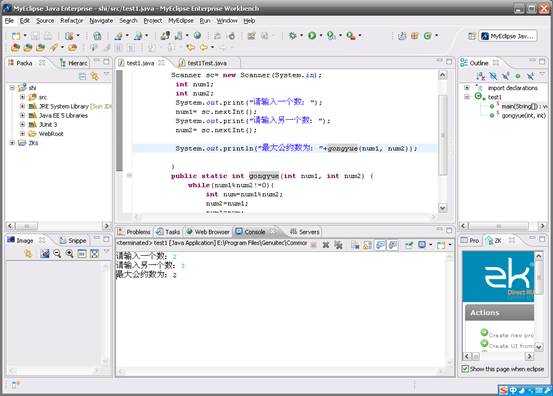Expand the WebRoot folder
This screenshot has width=553, height=396.
[23, 134]
